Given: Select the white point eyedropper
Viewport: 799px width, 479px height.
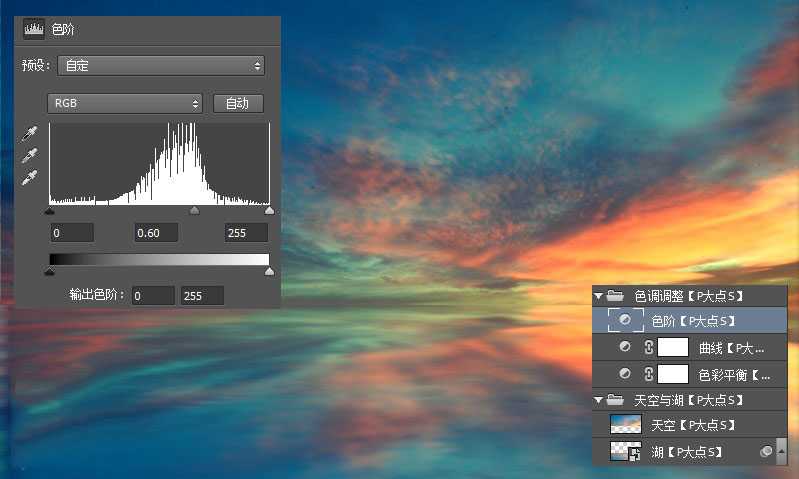Looking at the screenshot, I should [x=31, y=177].
